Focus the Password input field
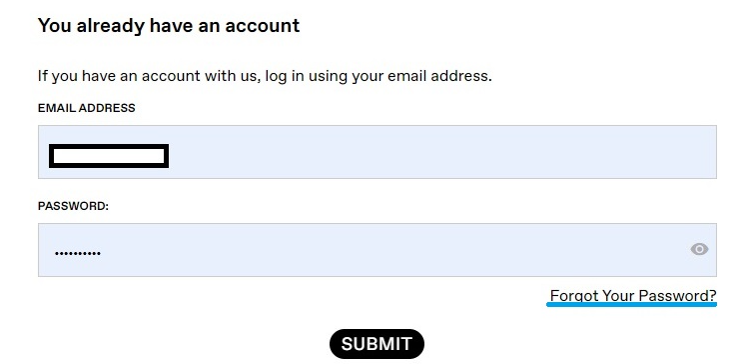Screen dimensions: 744x364 pos(377,250)
